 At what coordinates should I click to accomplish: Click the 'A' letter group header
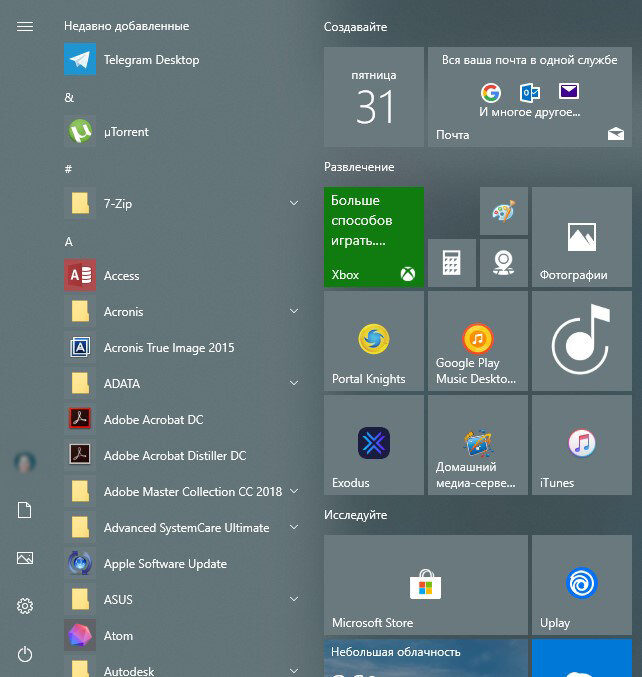click(69, 242)
